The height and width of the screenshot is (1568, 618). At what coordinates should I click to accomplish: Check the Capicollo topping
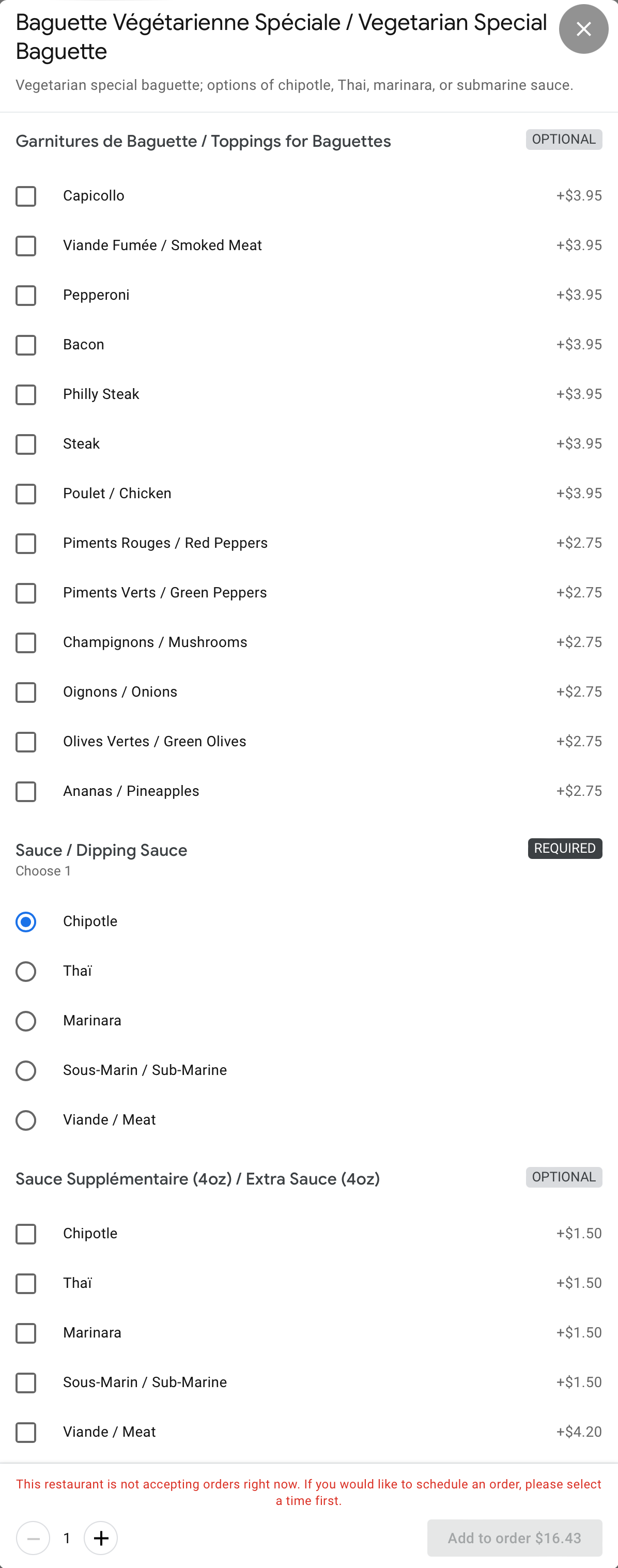coord(25,196)
